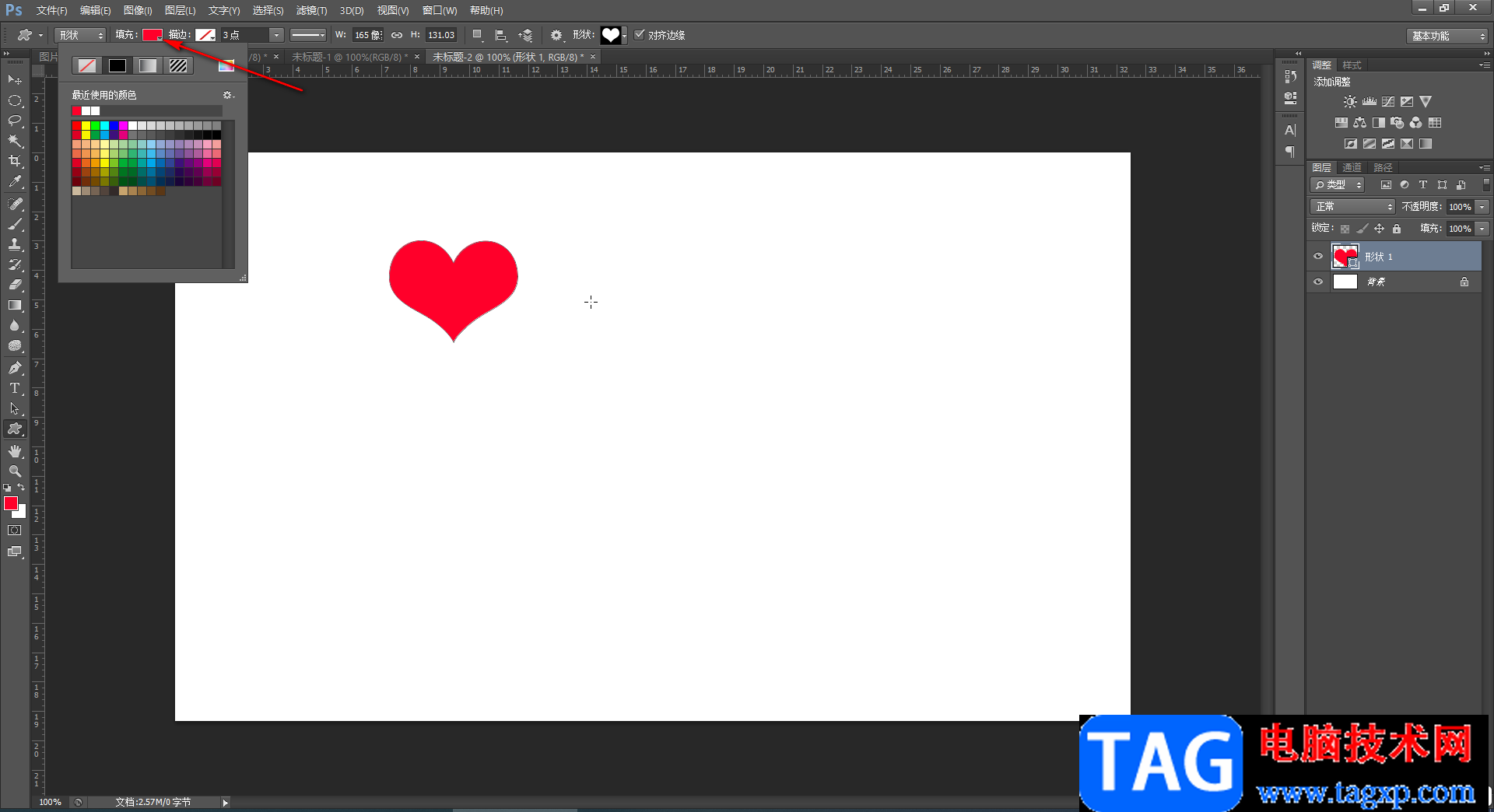Toggle lock transparent pixels
Image resolution: width=1494 pixels, height=812 pixels.
(x=1345, y=229)
